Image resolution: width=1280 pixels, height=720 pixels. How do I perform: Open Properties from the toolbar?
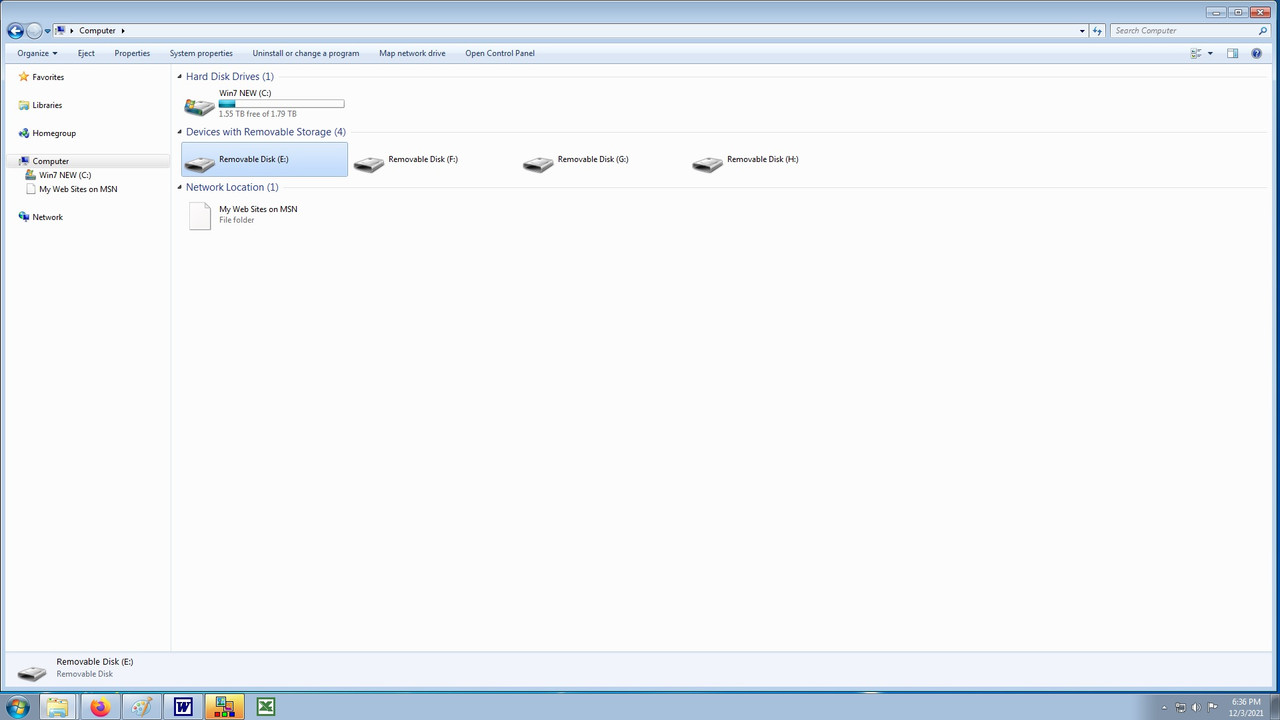tap(132, 53)
